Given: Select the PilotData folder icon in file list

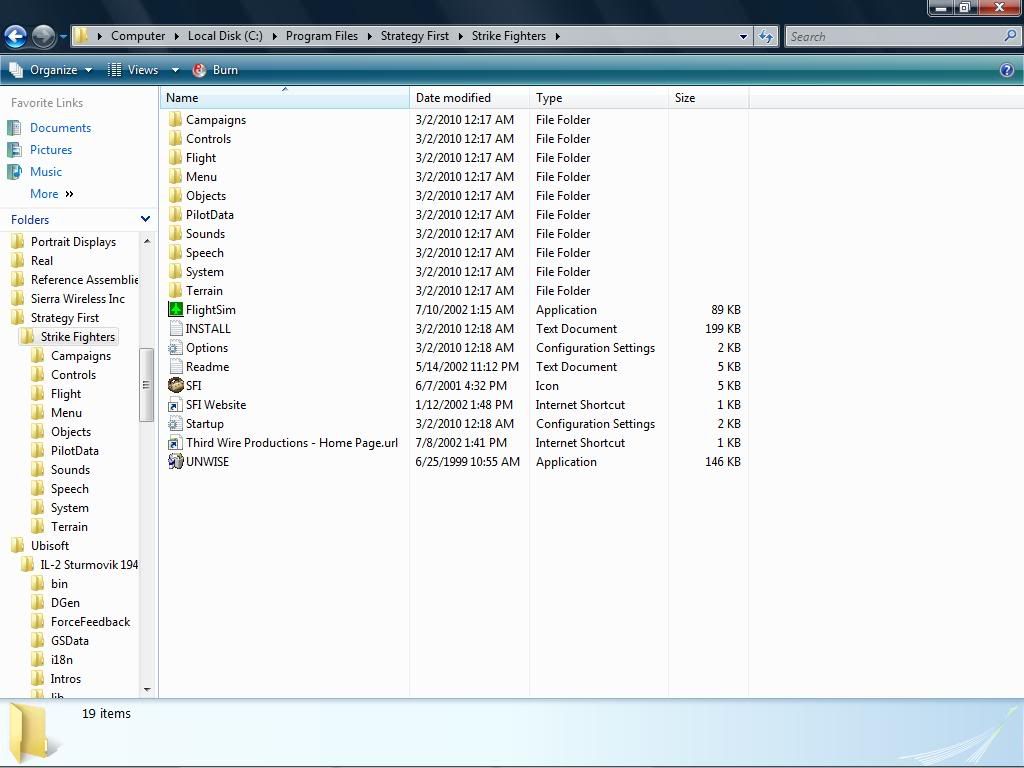Looking at the screenshot, I should pos(175,214).
